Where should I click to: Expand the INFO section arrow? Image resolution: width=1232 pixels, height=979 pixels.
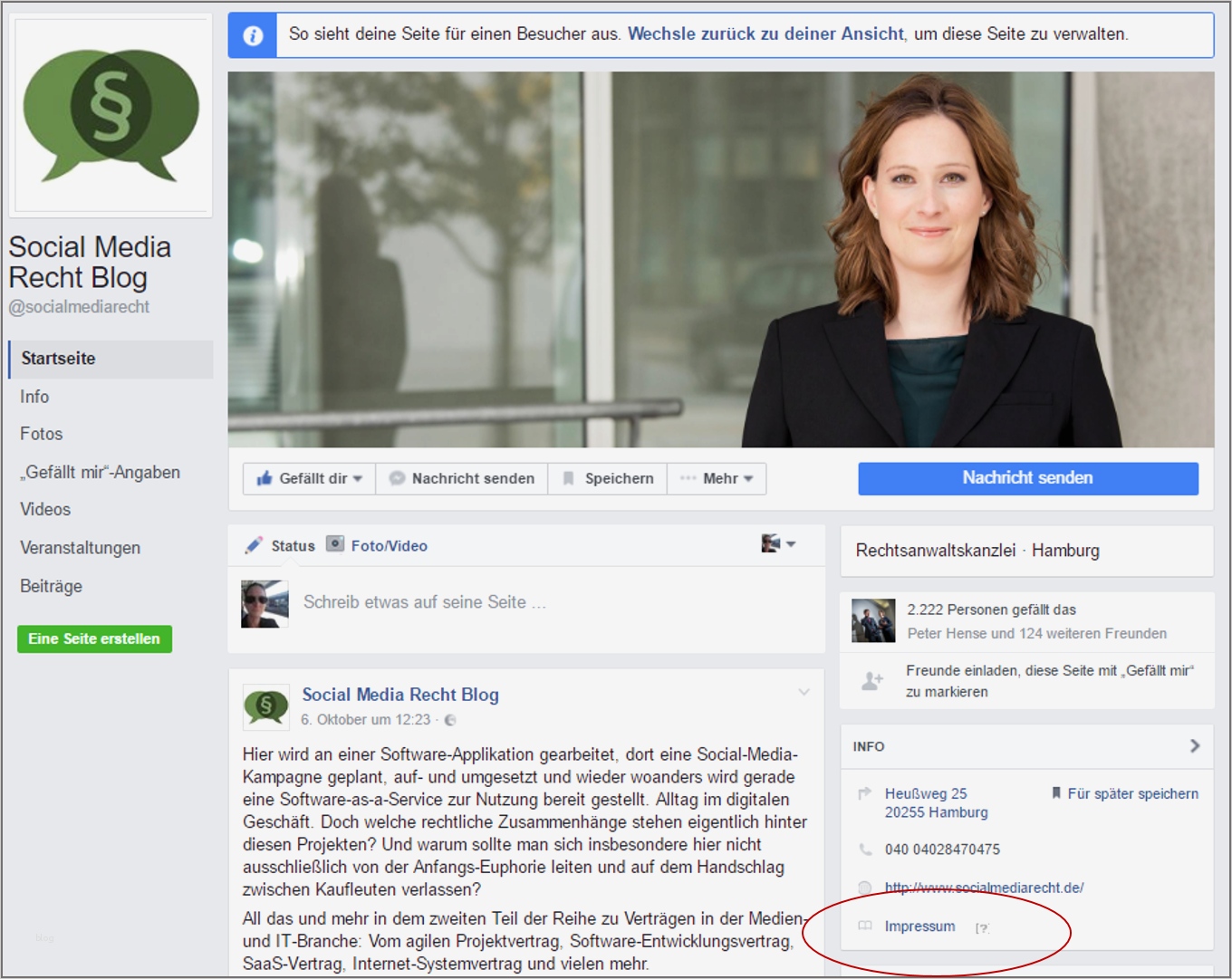1195,745
